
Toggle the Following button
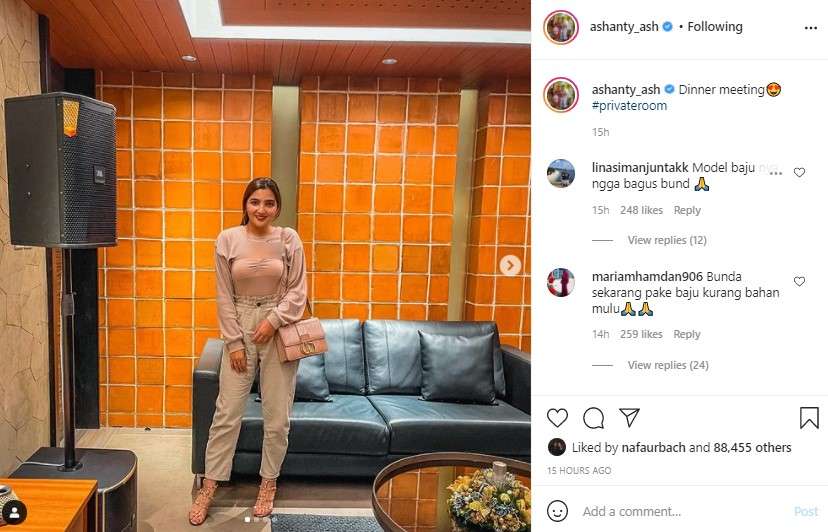[x=714, y=26]
